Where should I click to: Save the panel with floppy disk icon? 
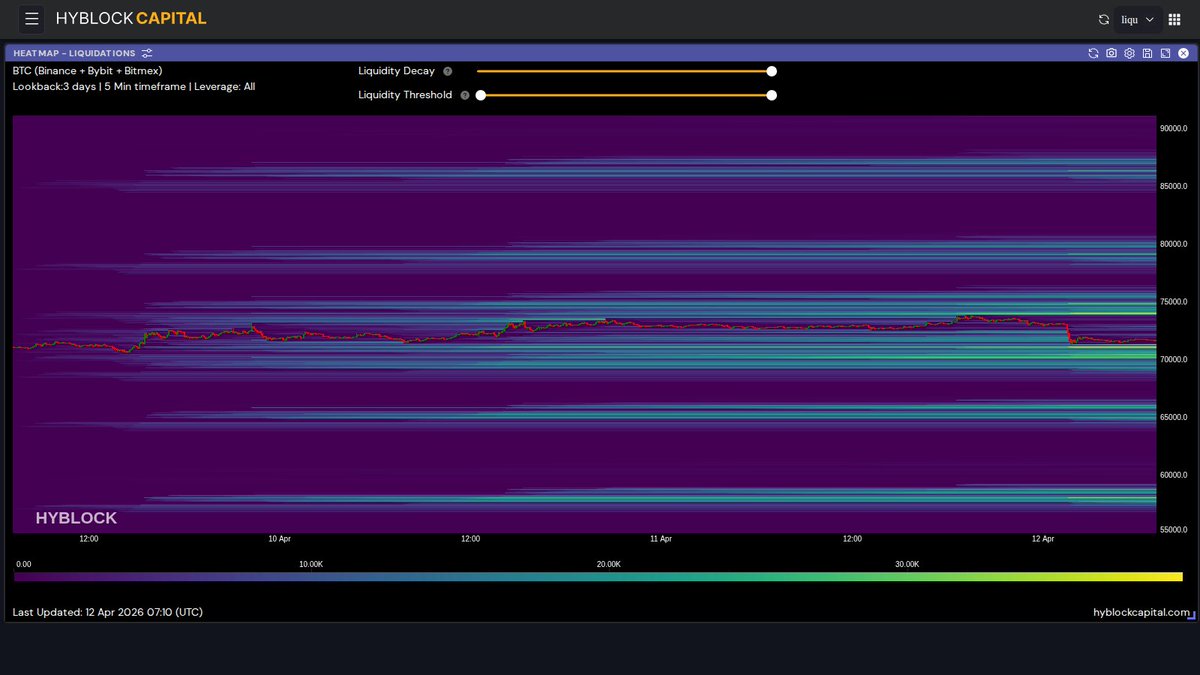pyautogui.click(x=1147, y=53)
